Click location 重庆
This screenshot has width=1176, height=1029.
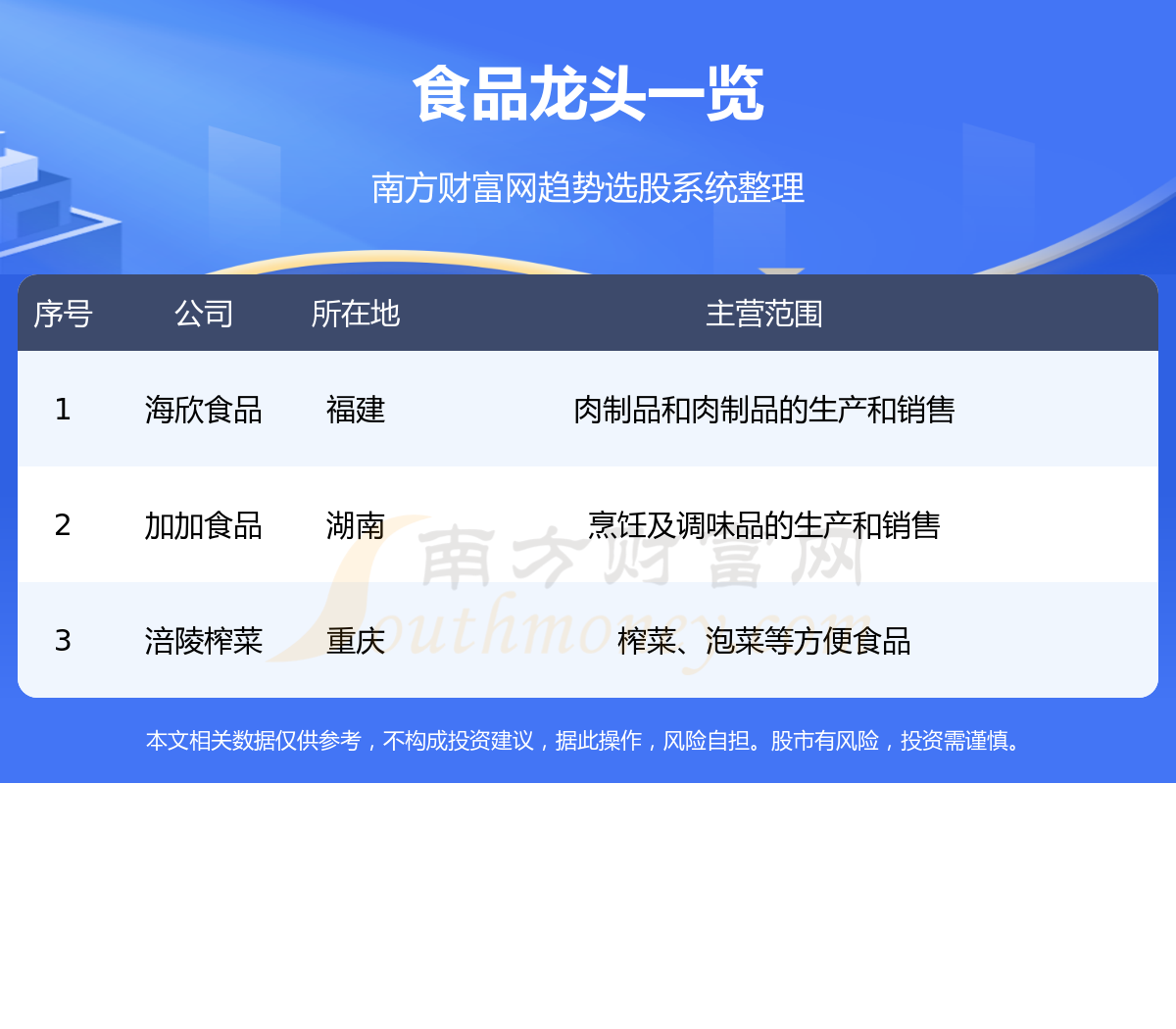pos(356,641)
